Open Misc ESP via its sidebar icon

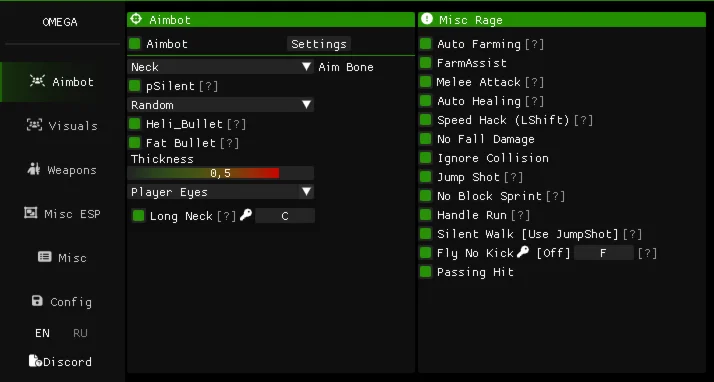[x=31, y=213]
